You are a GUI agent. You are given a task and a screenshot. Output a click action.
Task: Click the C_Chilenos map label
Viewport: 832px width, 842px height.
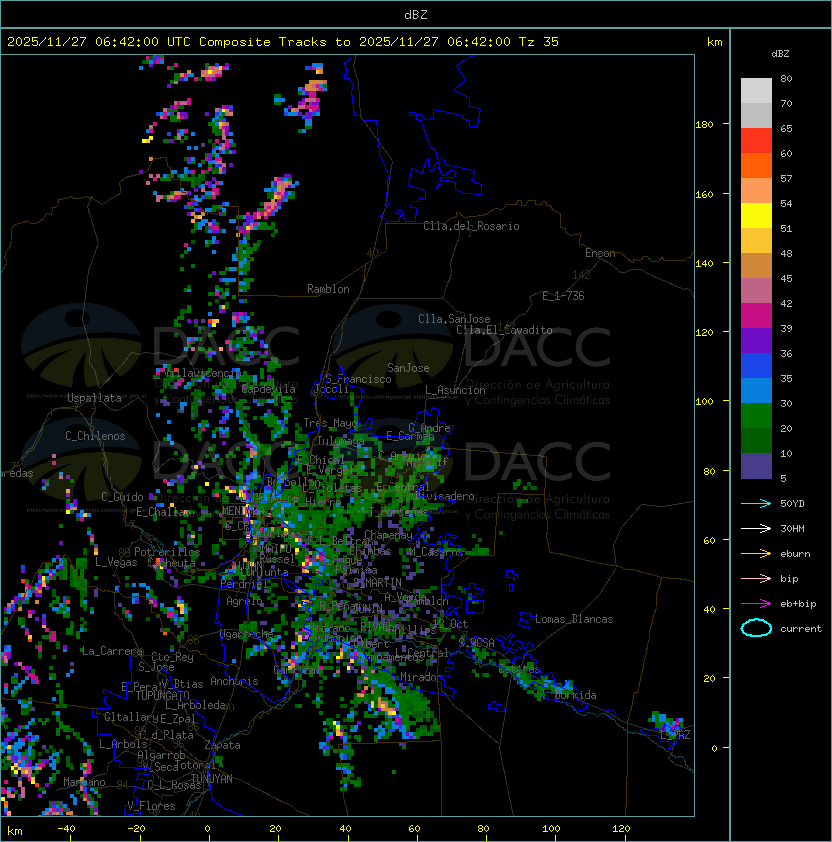[95, 436]
